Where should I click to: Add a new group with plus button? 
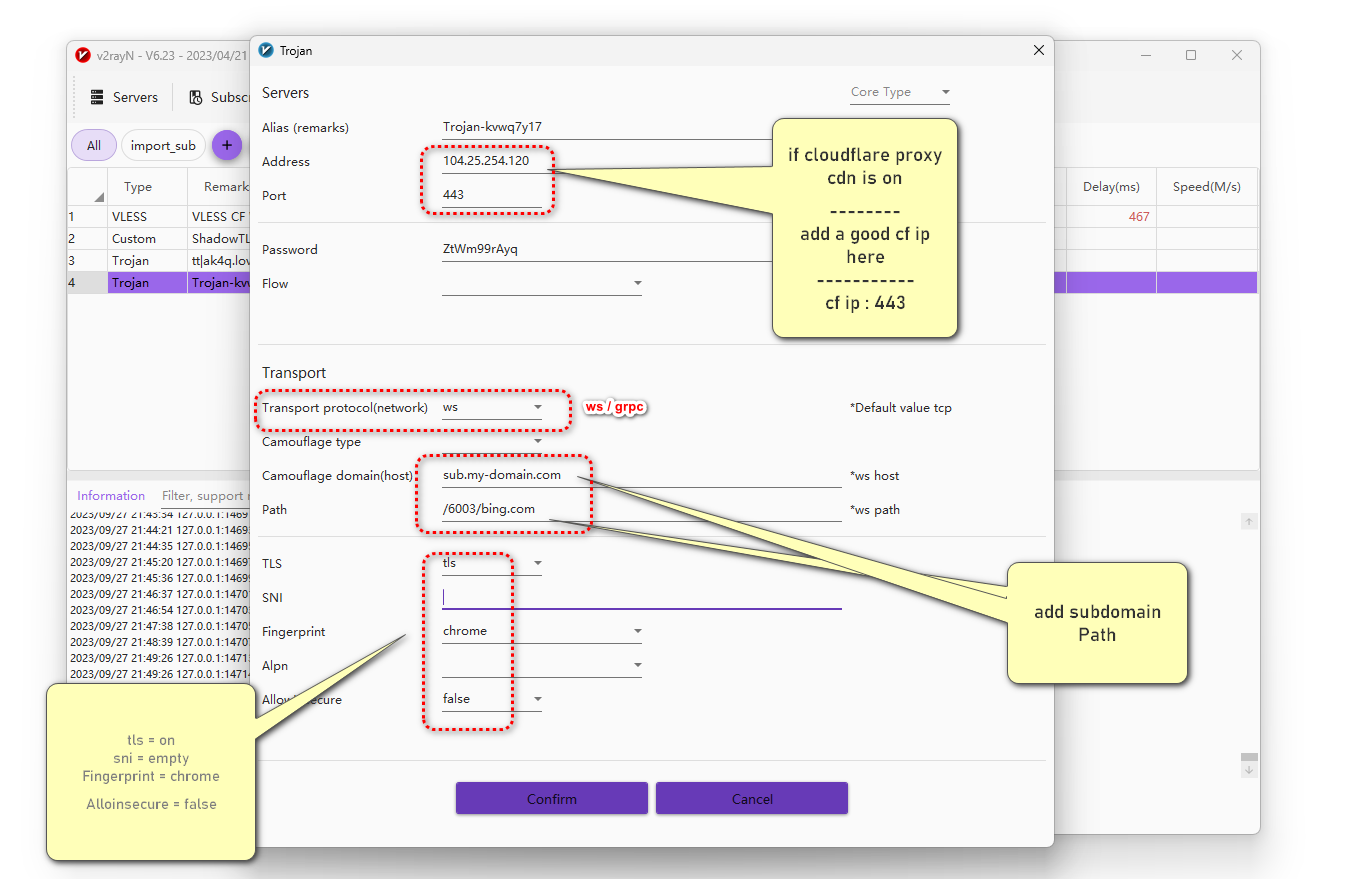point(227,145)
